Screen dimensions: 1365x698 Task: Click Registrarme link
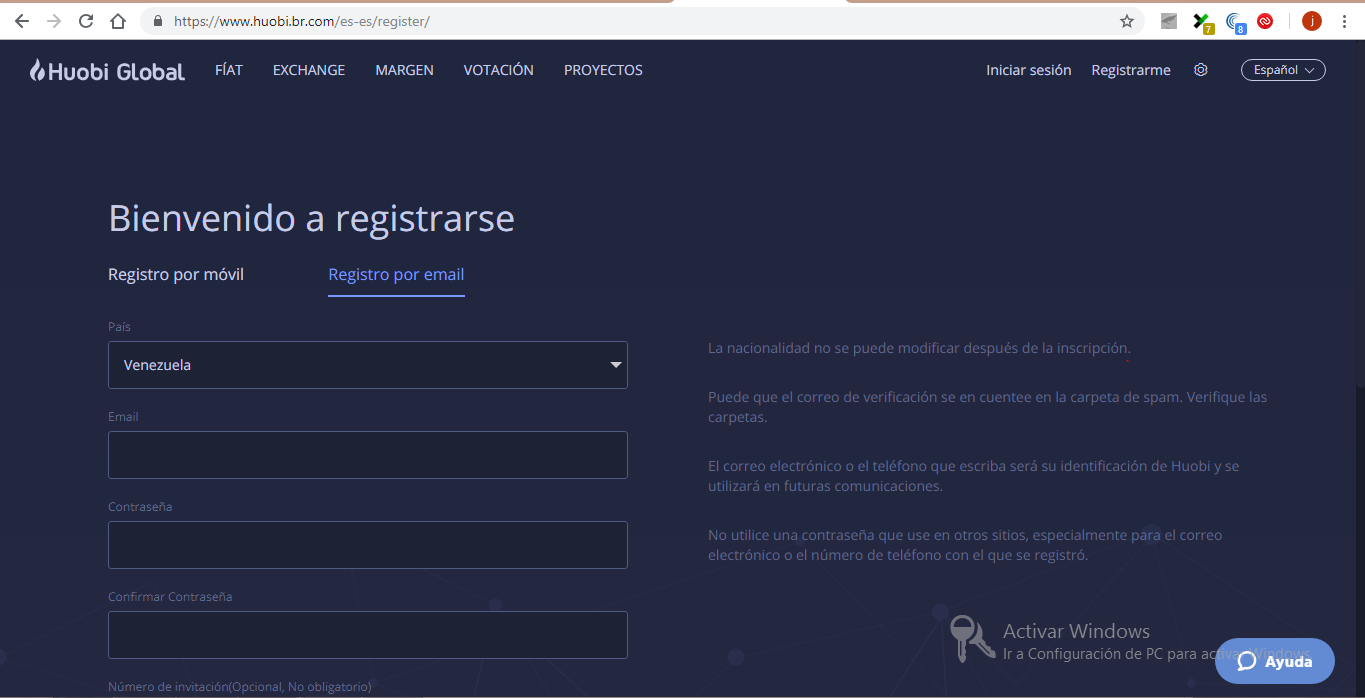[x=1131, y=70]
